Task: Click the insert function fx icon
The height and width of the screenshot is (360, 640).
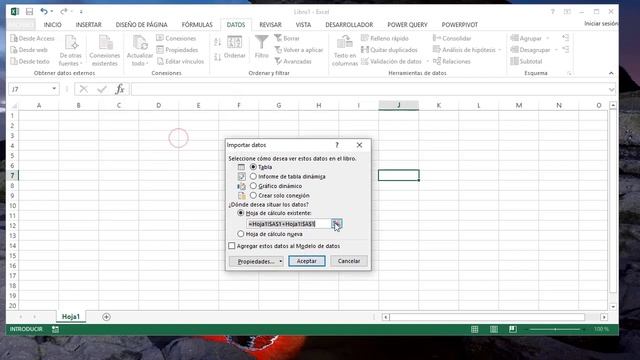Action: [120, 89]
